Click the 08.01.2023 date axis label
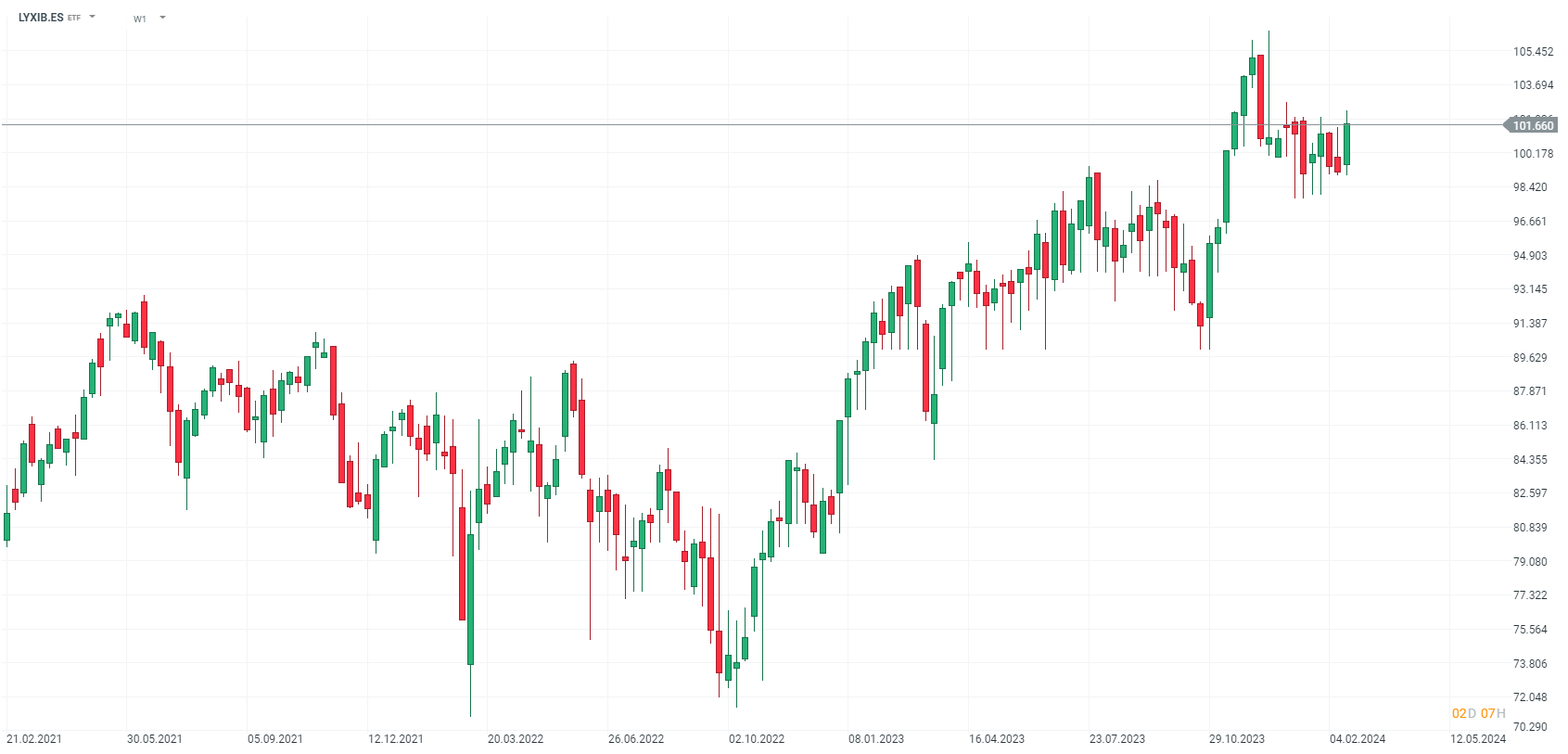Screen dimensions: 1568x754 click(876, 739)
